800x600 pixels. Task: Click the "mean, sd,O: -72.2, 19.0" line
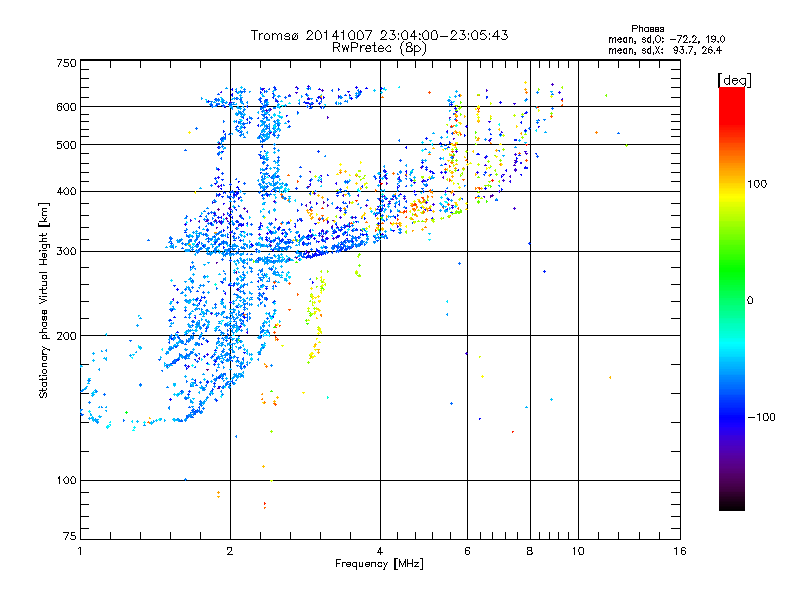pyautogui.click(x=666, y=39)
